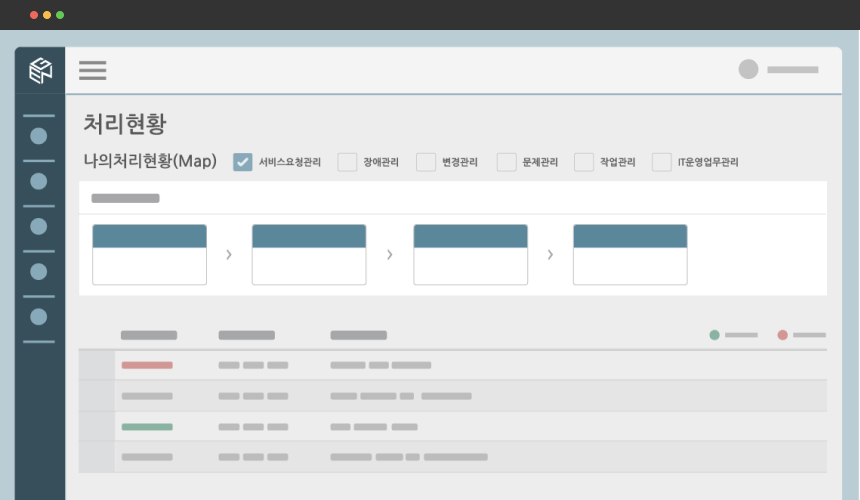Screen dimensions: 860x500
Task: Click the cube logo icon in sidebar
Action: pyautogui.click(x=40, y=70)
